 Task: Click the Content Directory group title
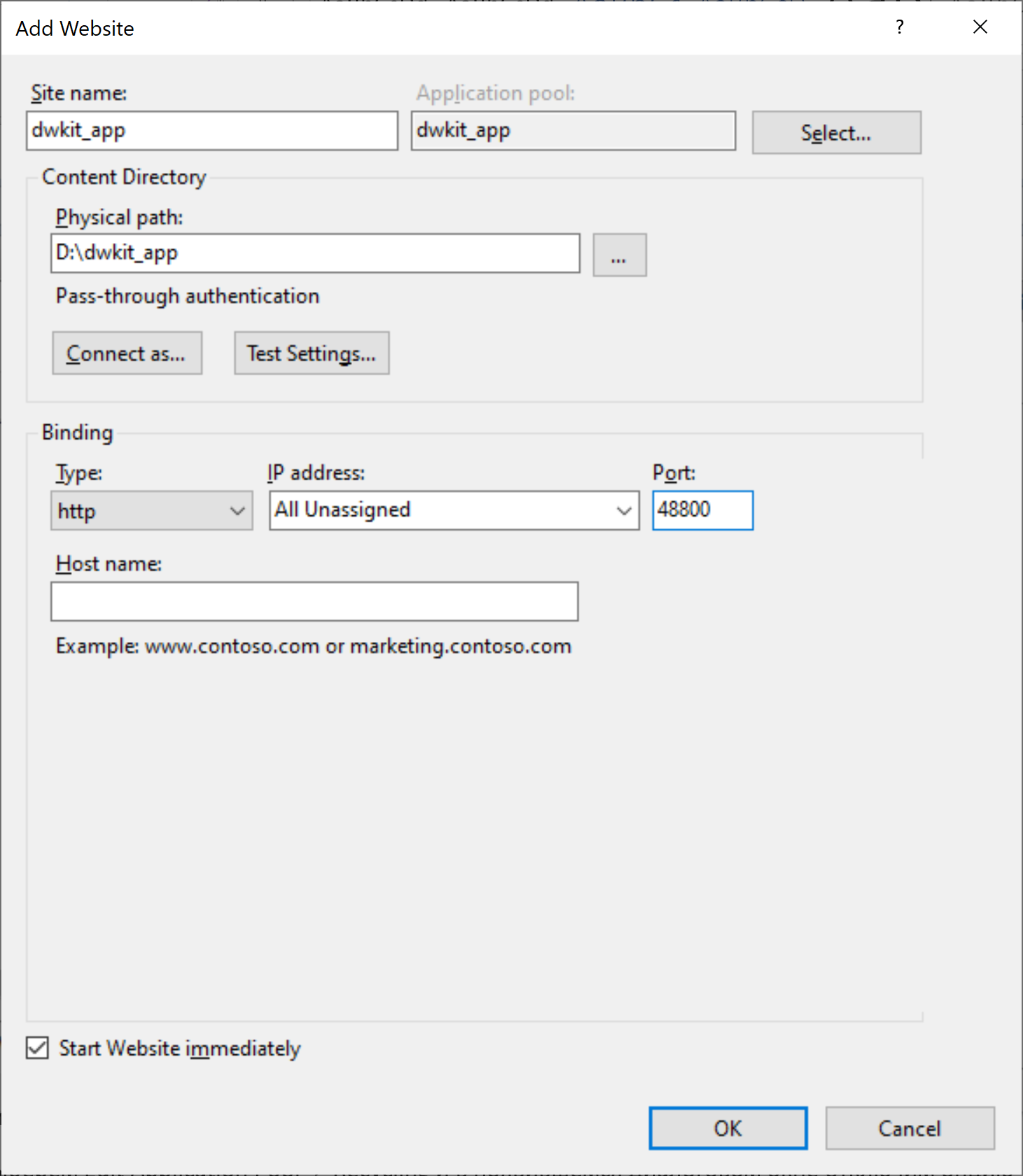124,177
